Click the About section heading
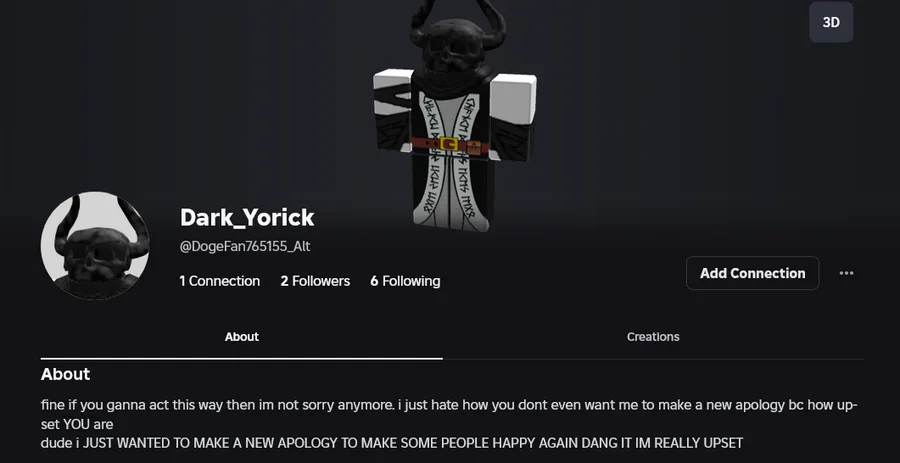This screenshot has height=463, width=900. [65, 374]
